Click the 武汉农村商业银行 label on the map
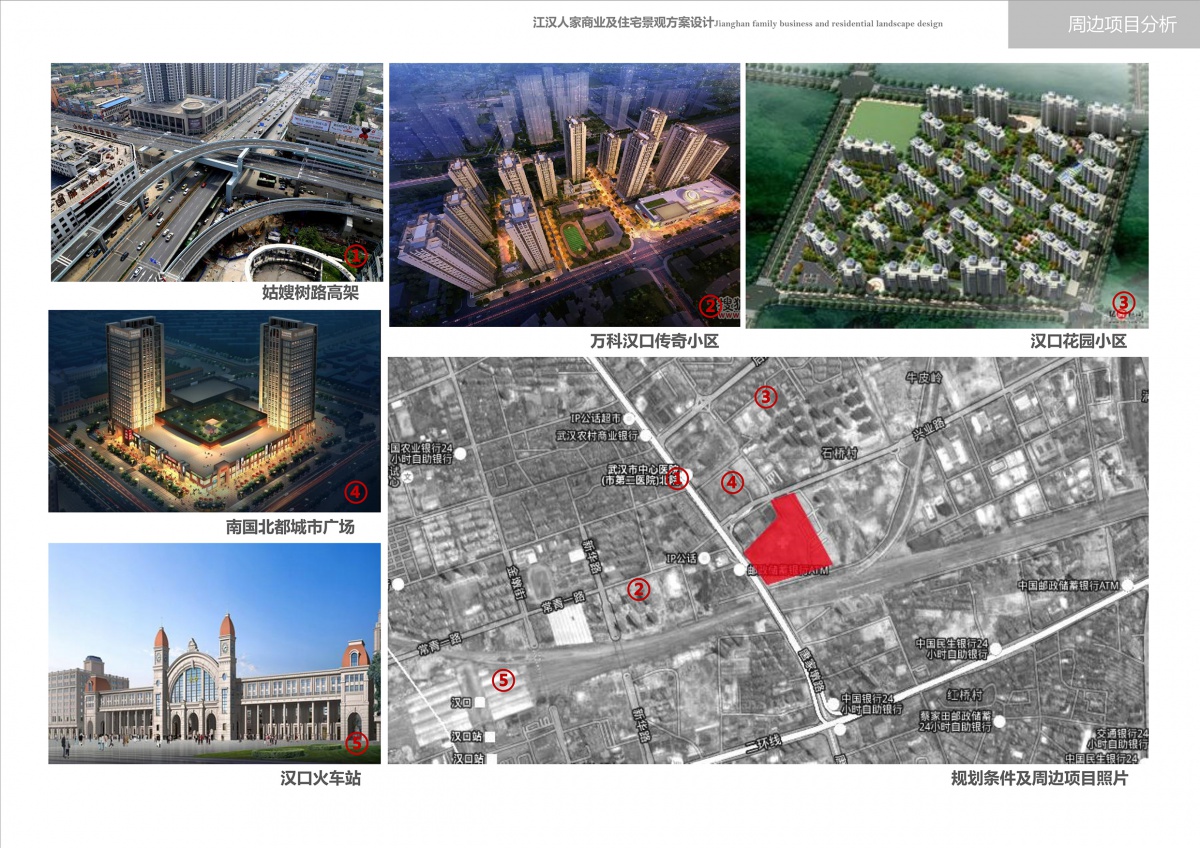1200x848 pixels. 597,436
